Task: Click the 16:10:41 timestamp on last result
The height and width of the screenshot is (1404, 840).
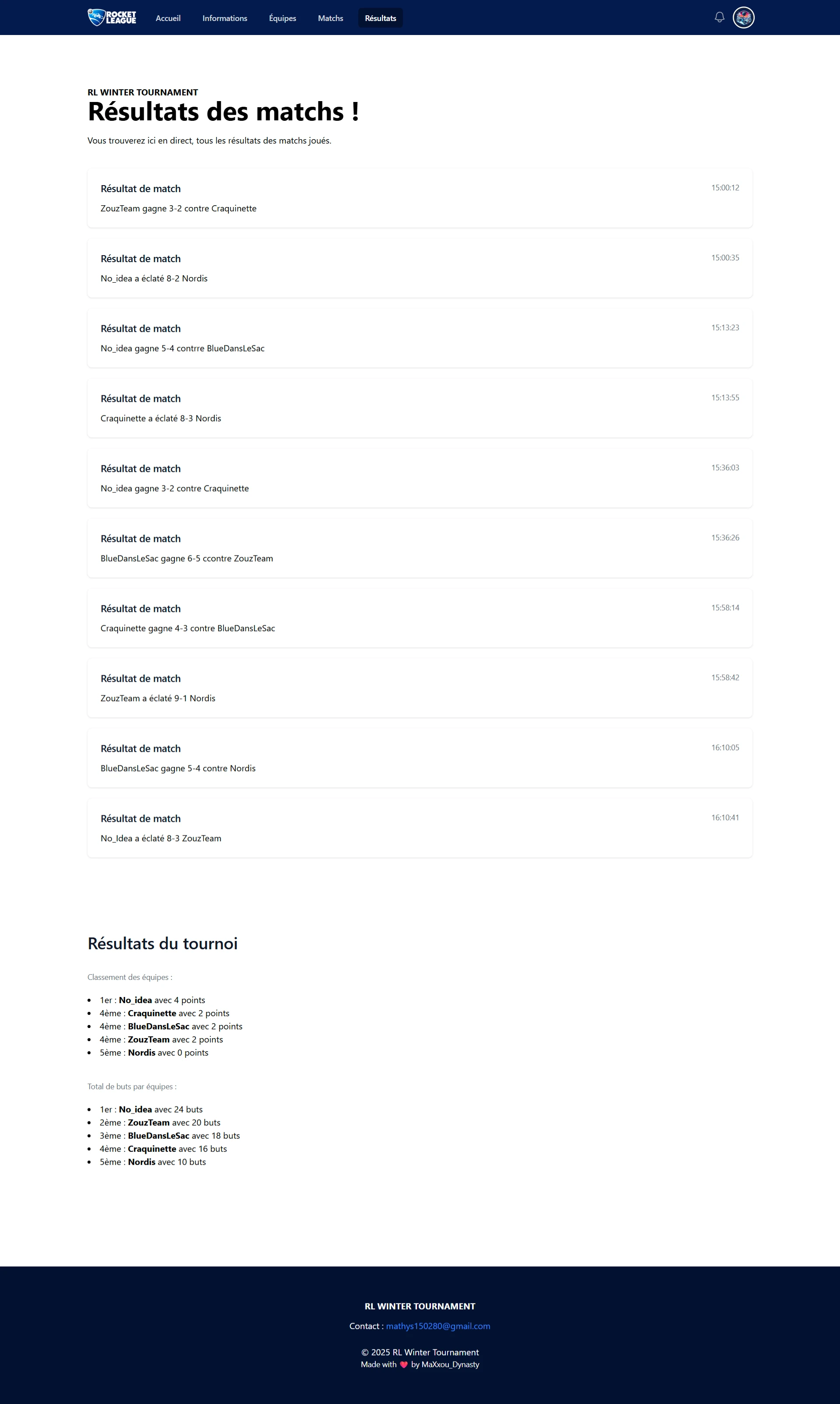Action: coord(724,818)
